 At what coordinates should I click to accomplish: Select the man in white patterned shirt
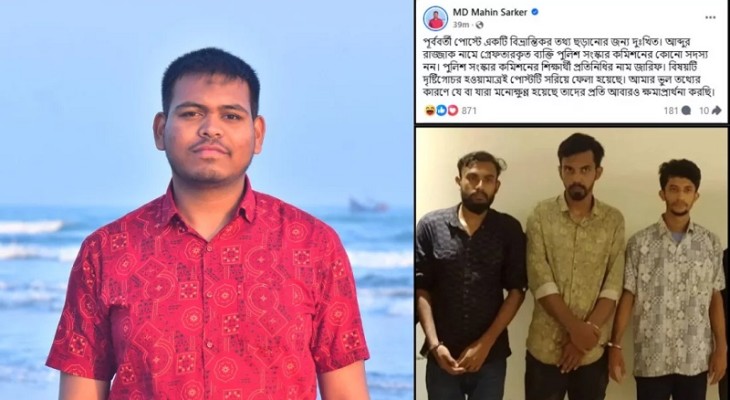click(x=672, y=279)
